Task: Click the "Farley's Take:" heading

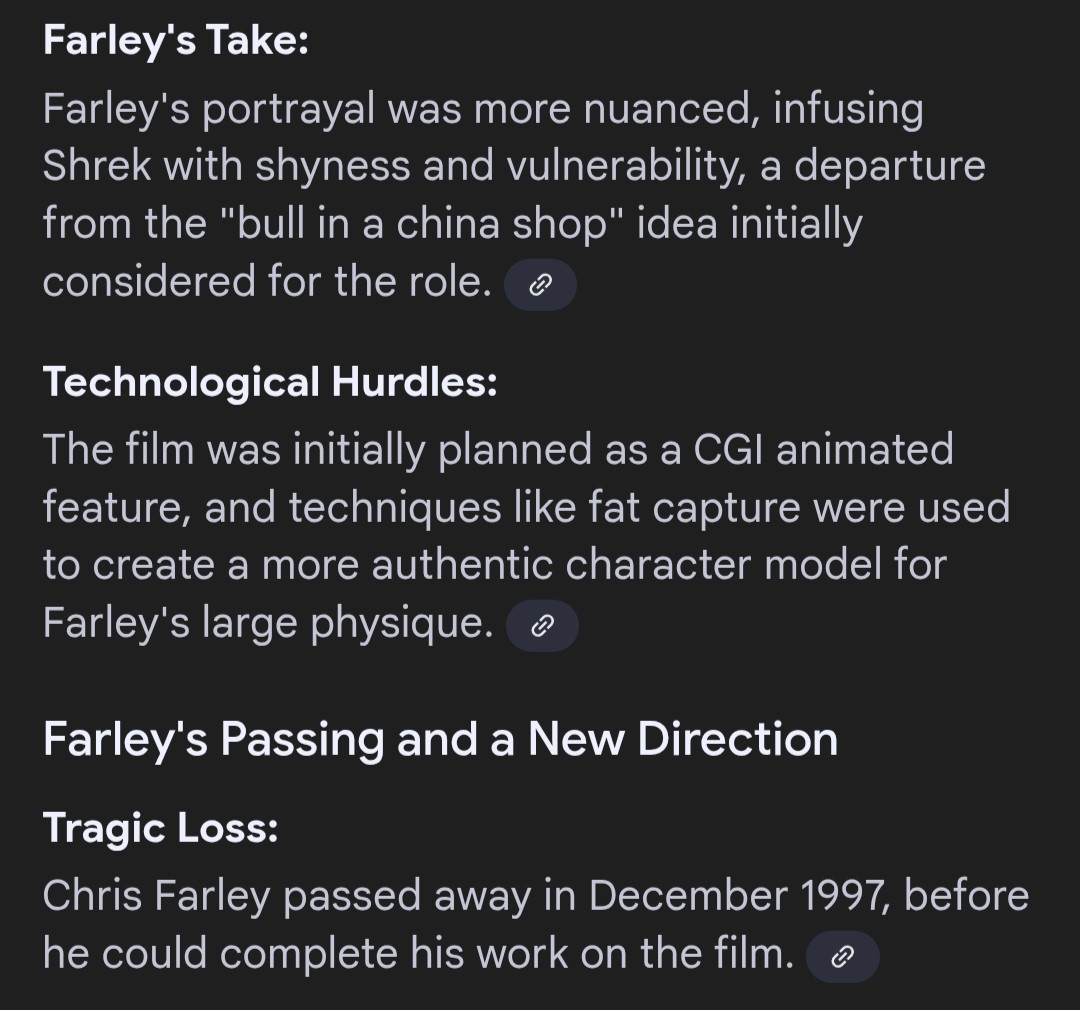Action: point(176,39)
